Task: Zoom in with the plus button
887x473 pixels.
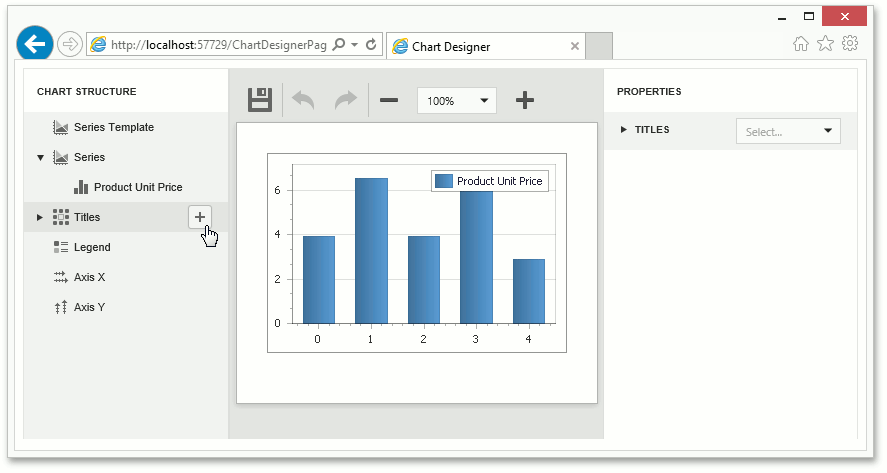Action: [x=524, y=100]
